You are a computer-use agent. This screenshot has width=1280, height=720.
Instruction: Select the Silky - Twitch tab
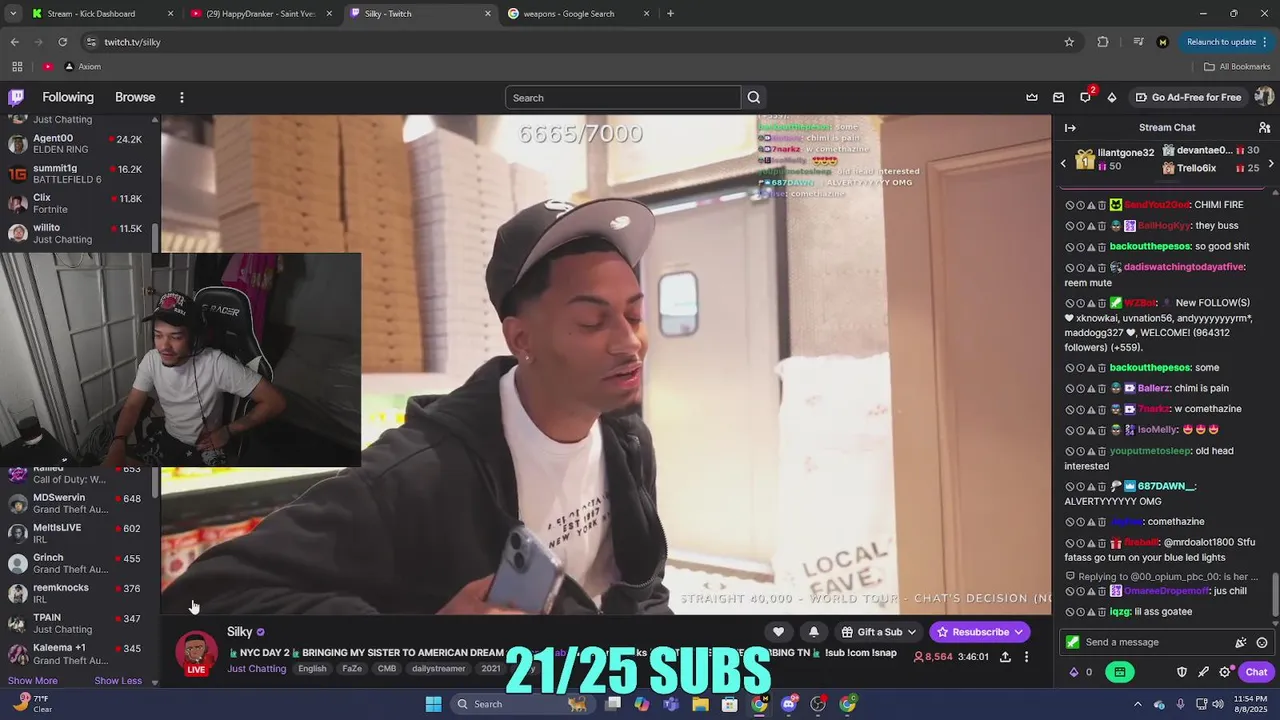(x=420, y=14)
